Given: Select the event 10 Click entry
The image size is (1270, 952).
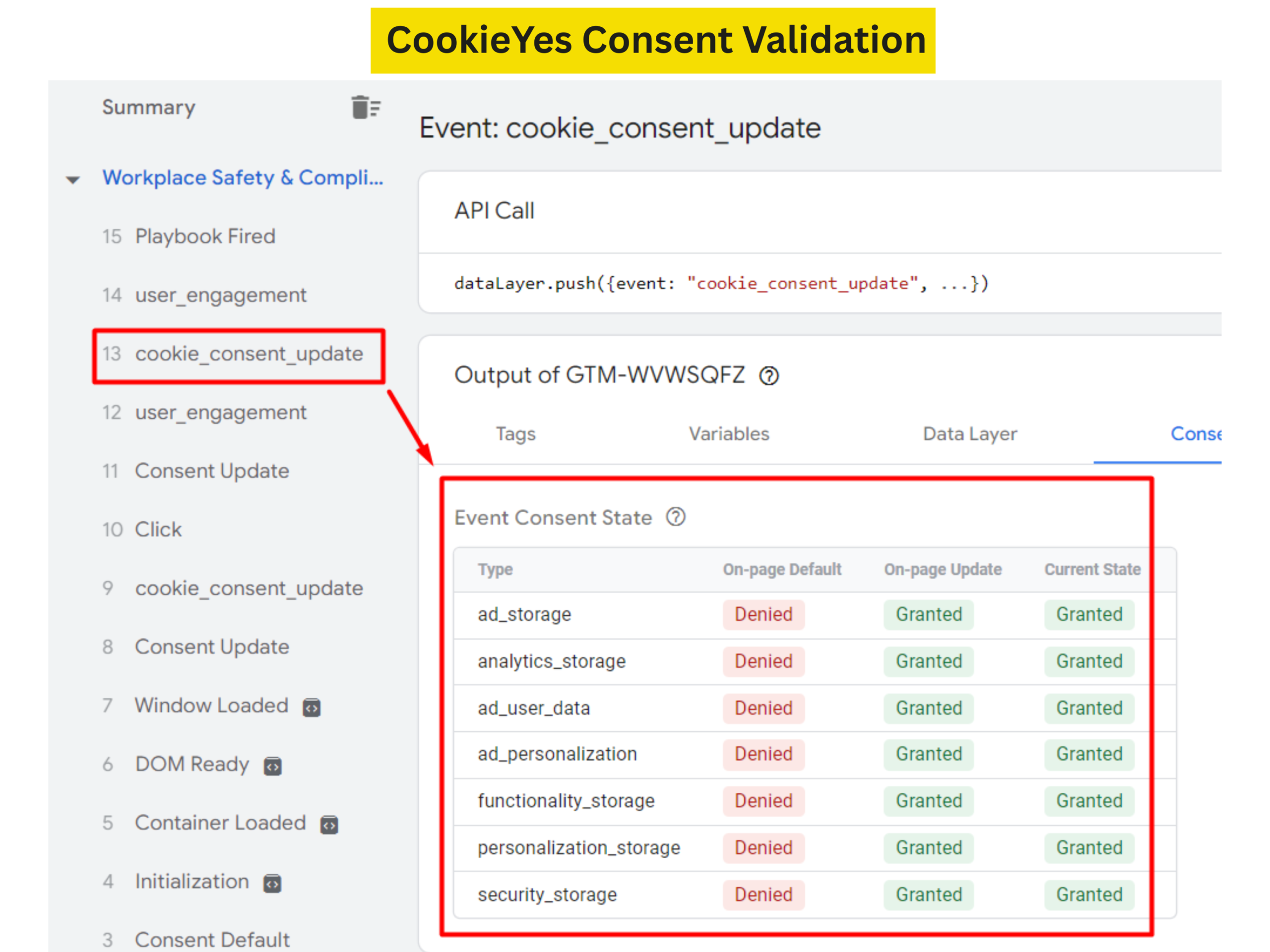Looking at the screenshot, I should pyautogui.click(x=158, y=530).
